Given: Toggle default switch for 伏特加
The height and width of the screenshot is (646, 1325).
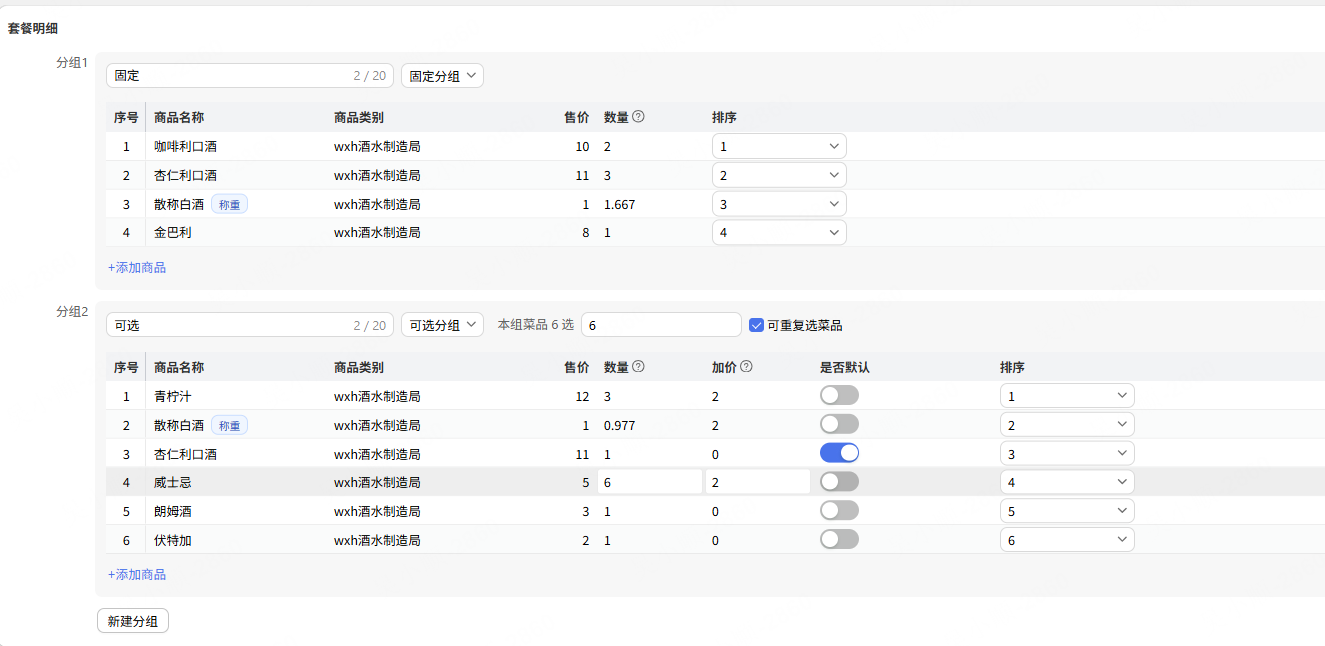Looking at the screenshot, I should click(x=839, y=540).
